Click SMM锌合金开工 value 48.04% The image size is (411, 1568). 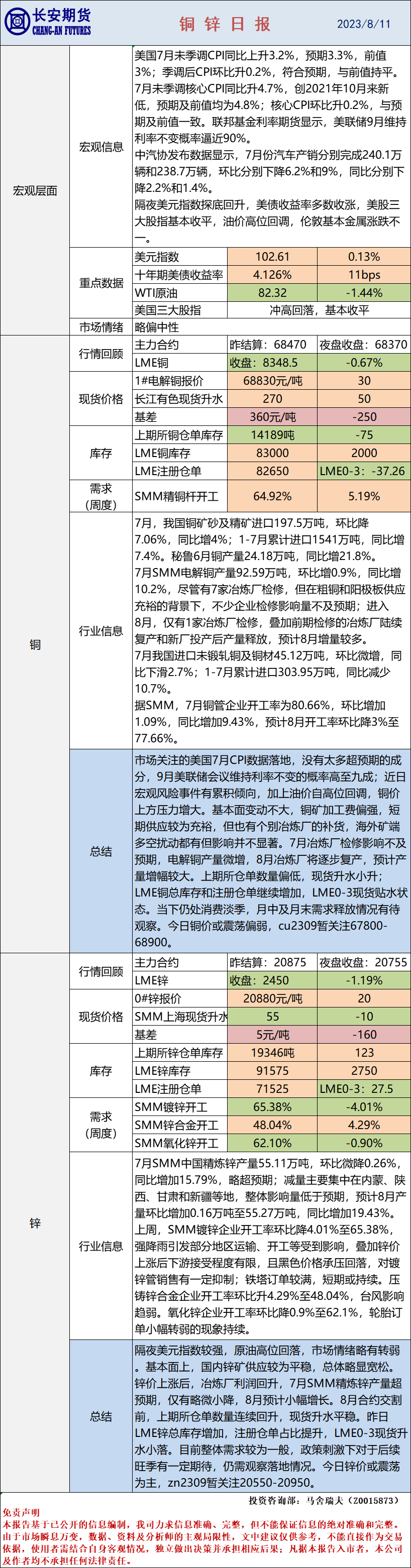click(x=272, y=1125)
